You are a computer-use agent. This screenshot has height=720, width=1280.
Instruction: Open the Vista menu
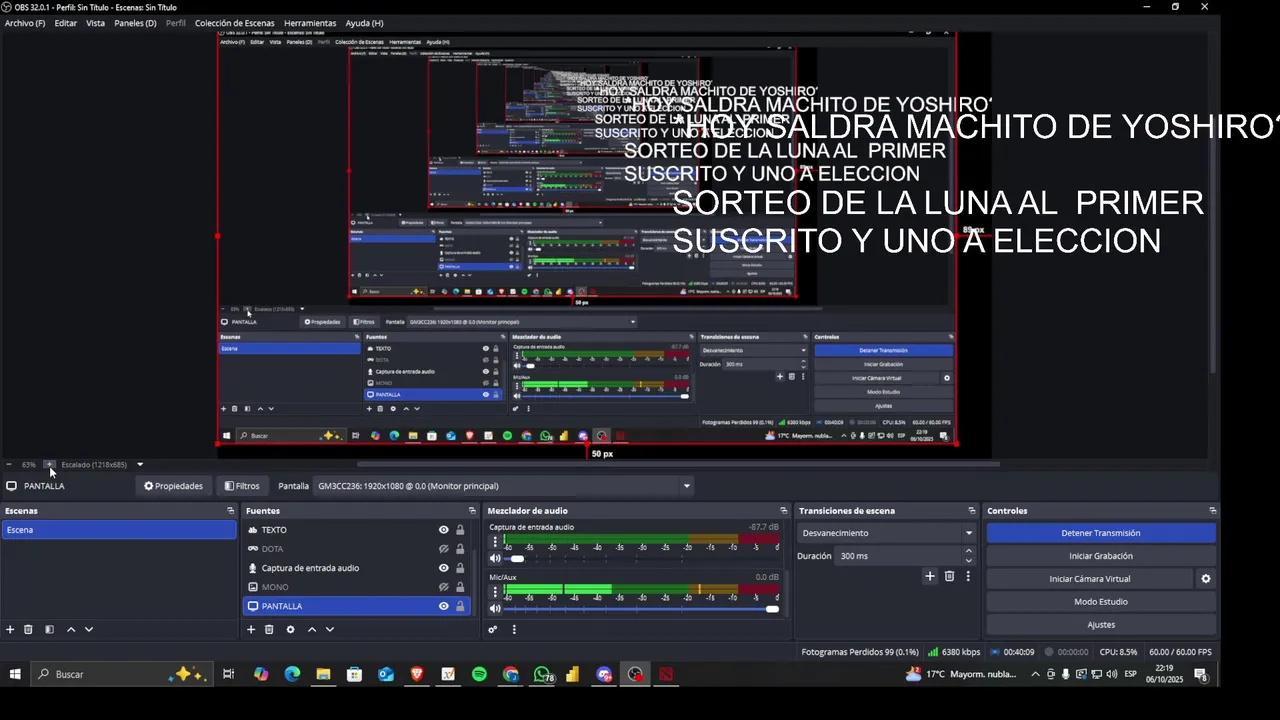pos(95,23)
